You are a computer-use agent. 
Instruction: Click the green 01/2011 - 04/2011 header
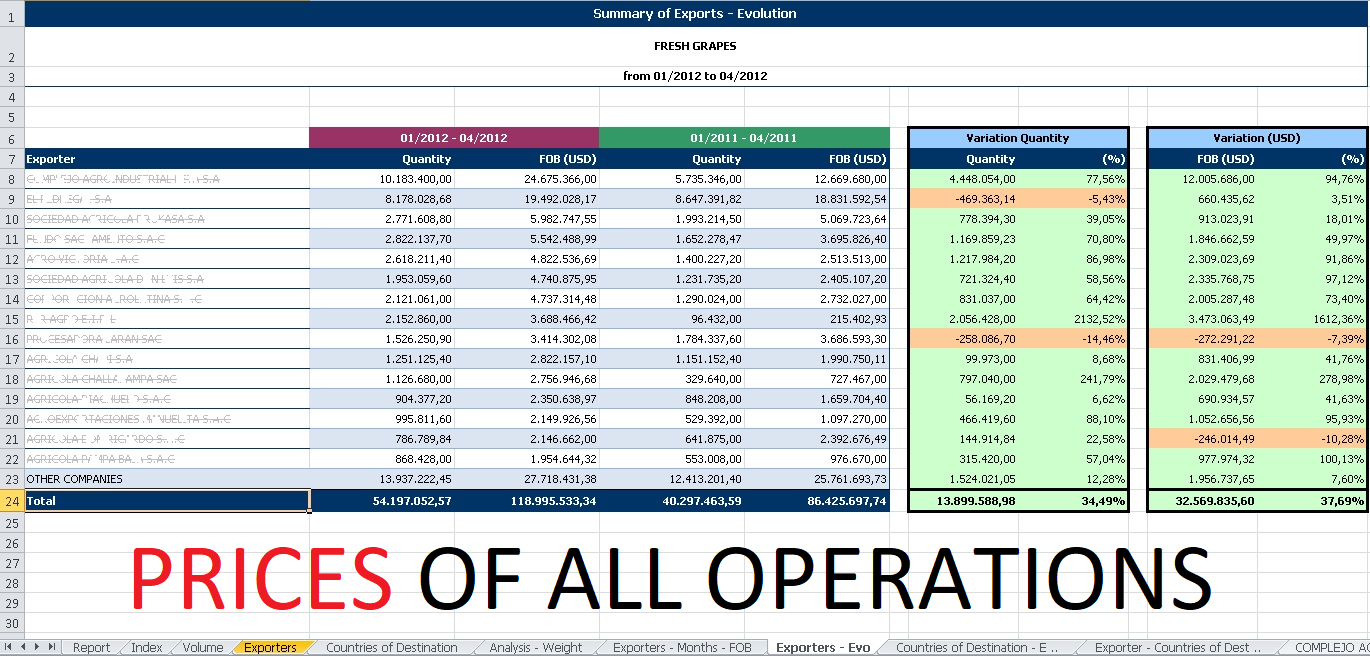click(744, 138)
